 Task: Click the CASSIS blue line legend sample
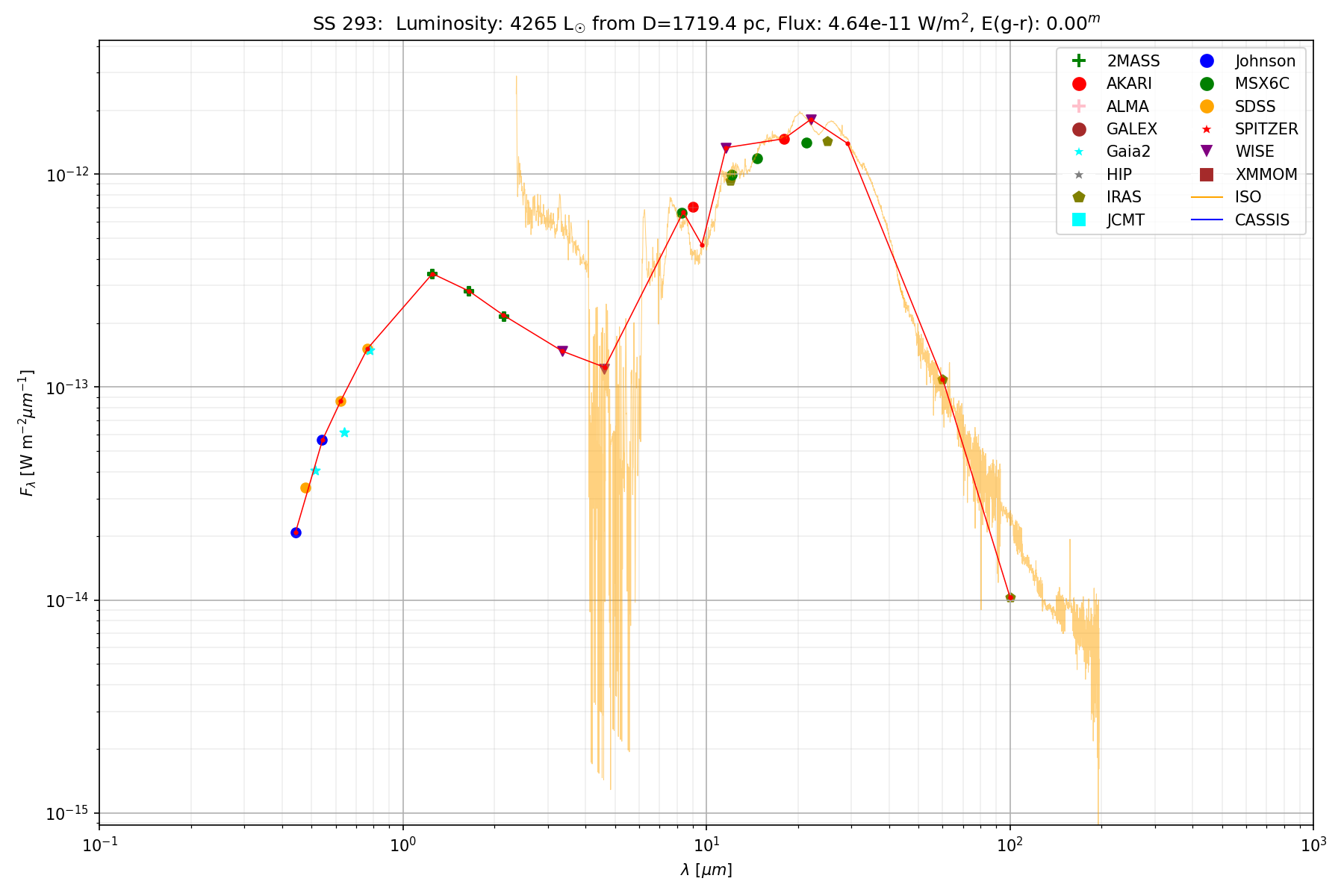(1207, 220)
